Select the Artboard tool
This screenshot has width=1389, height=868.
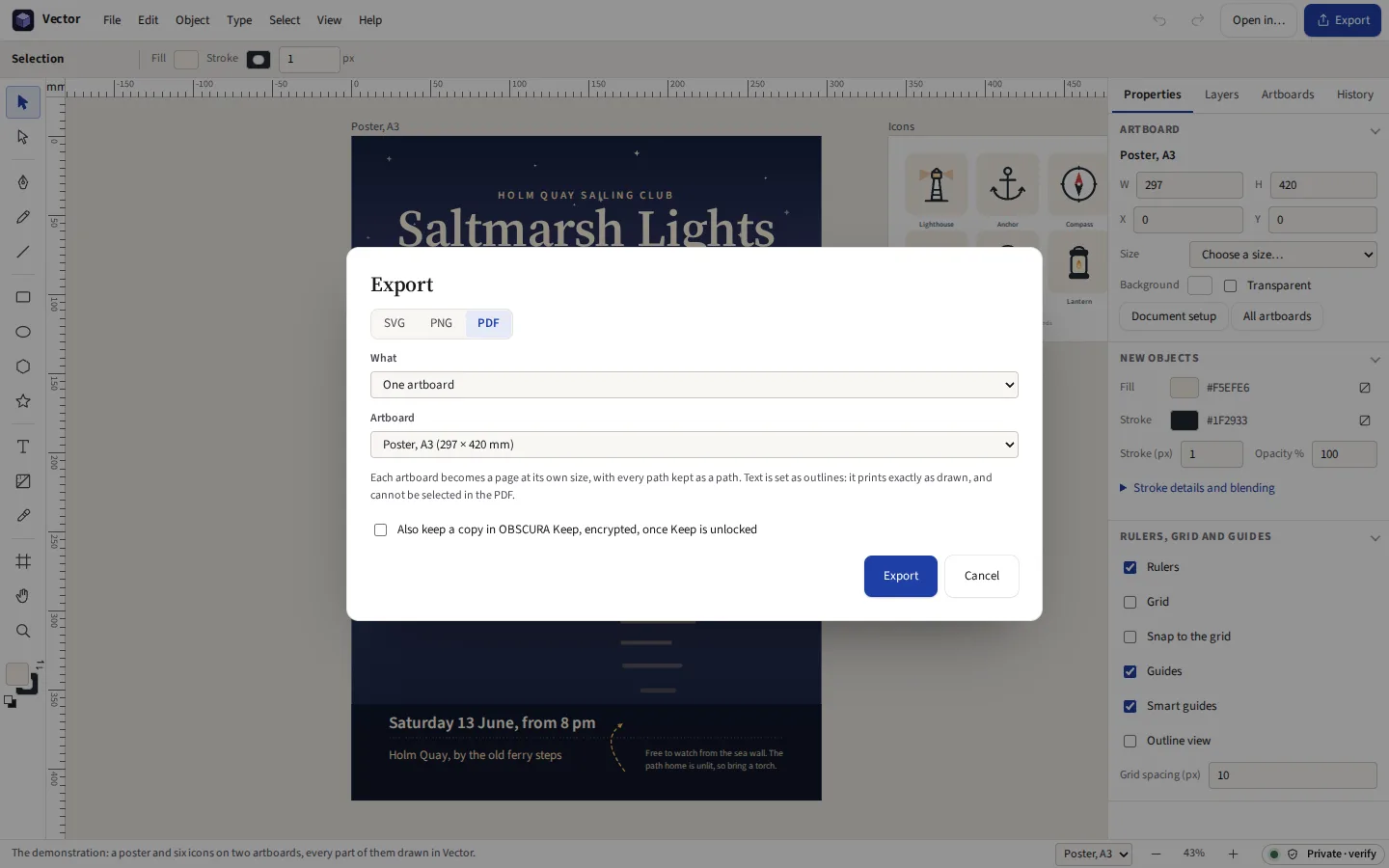point(23,561)
